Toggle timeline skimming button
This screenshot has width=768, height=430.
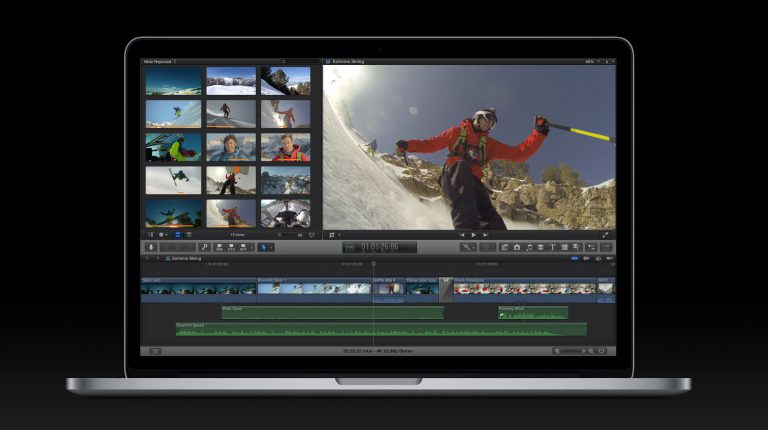(575, 258)
